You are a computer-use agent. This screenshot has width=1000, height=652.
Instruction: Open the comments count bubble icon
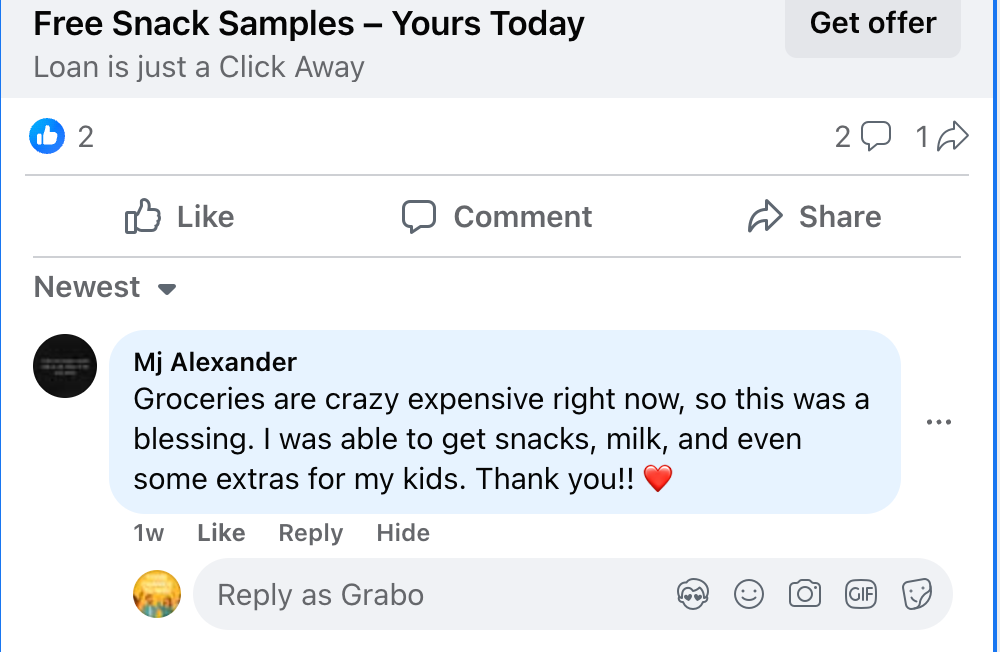click(875, 136)
